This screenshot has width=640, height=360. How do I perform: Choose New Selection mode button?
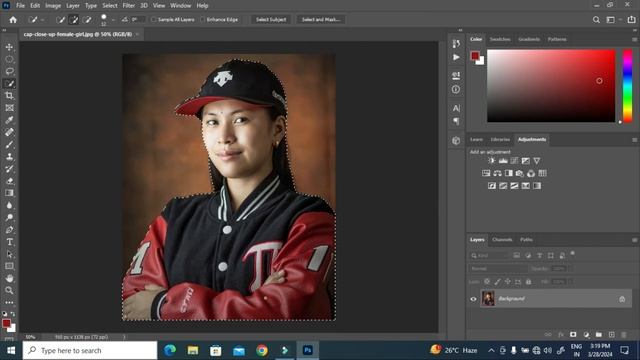[60, 20]
